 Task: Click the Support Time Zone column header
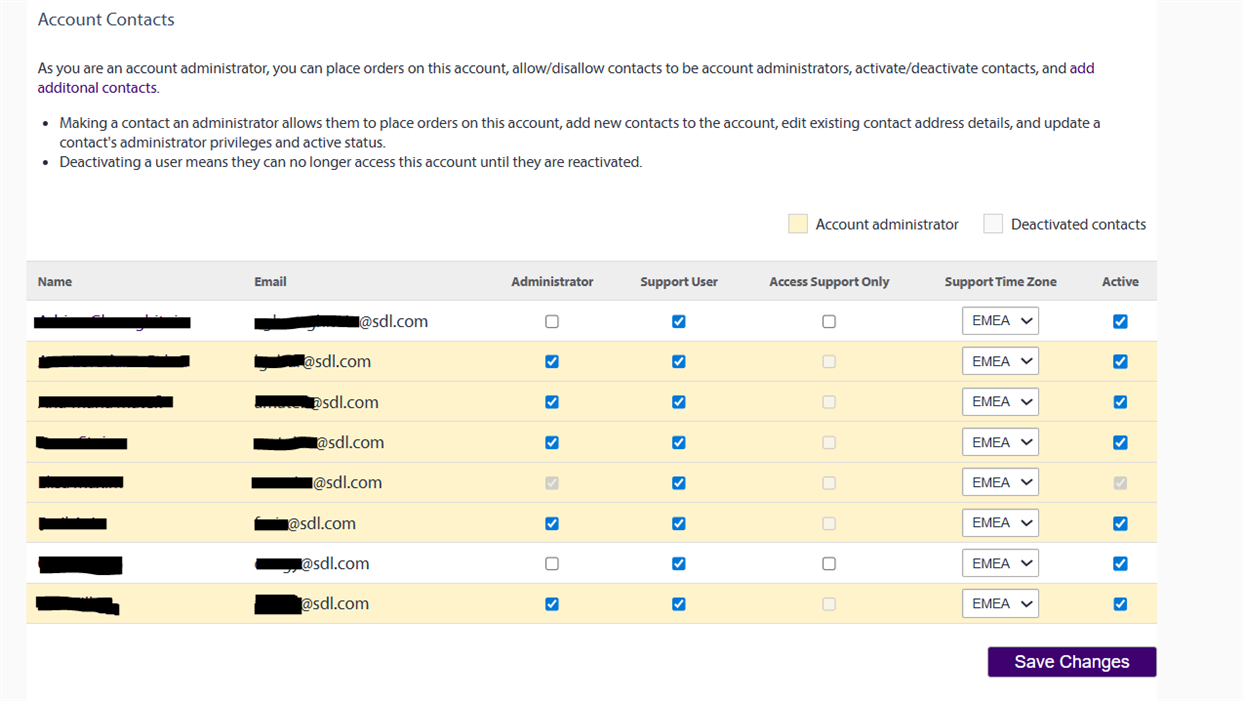1000,282
